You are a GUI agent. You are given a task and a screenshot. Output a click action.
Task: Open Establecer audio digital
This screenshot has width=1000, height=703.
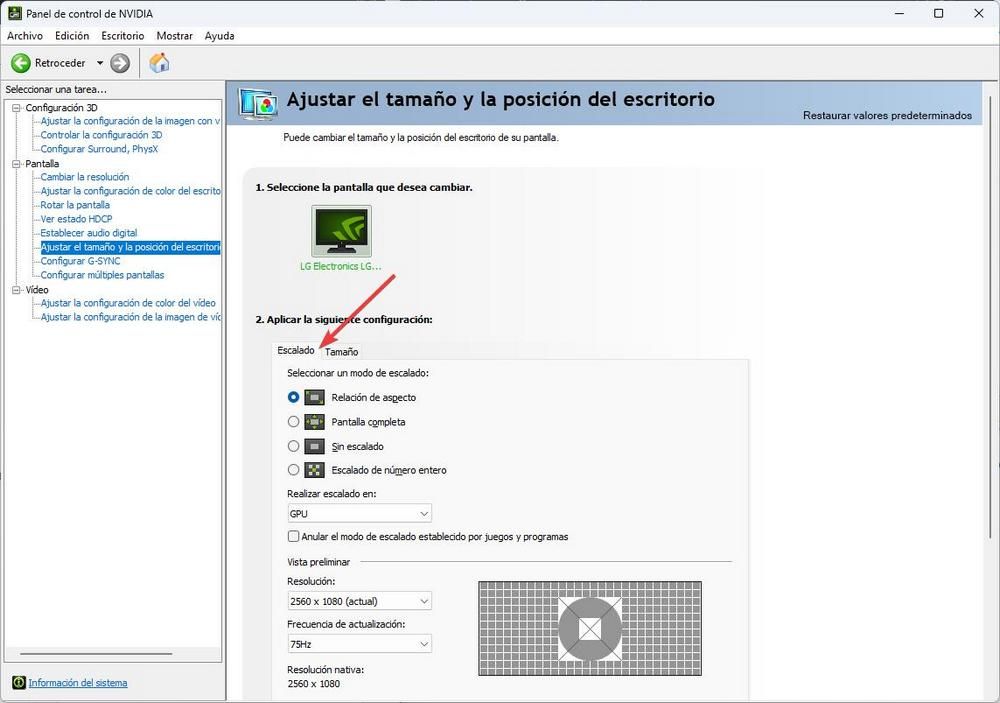[x=89, y=233]
